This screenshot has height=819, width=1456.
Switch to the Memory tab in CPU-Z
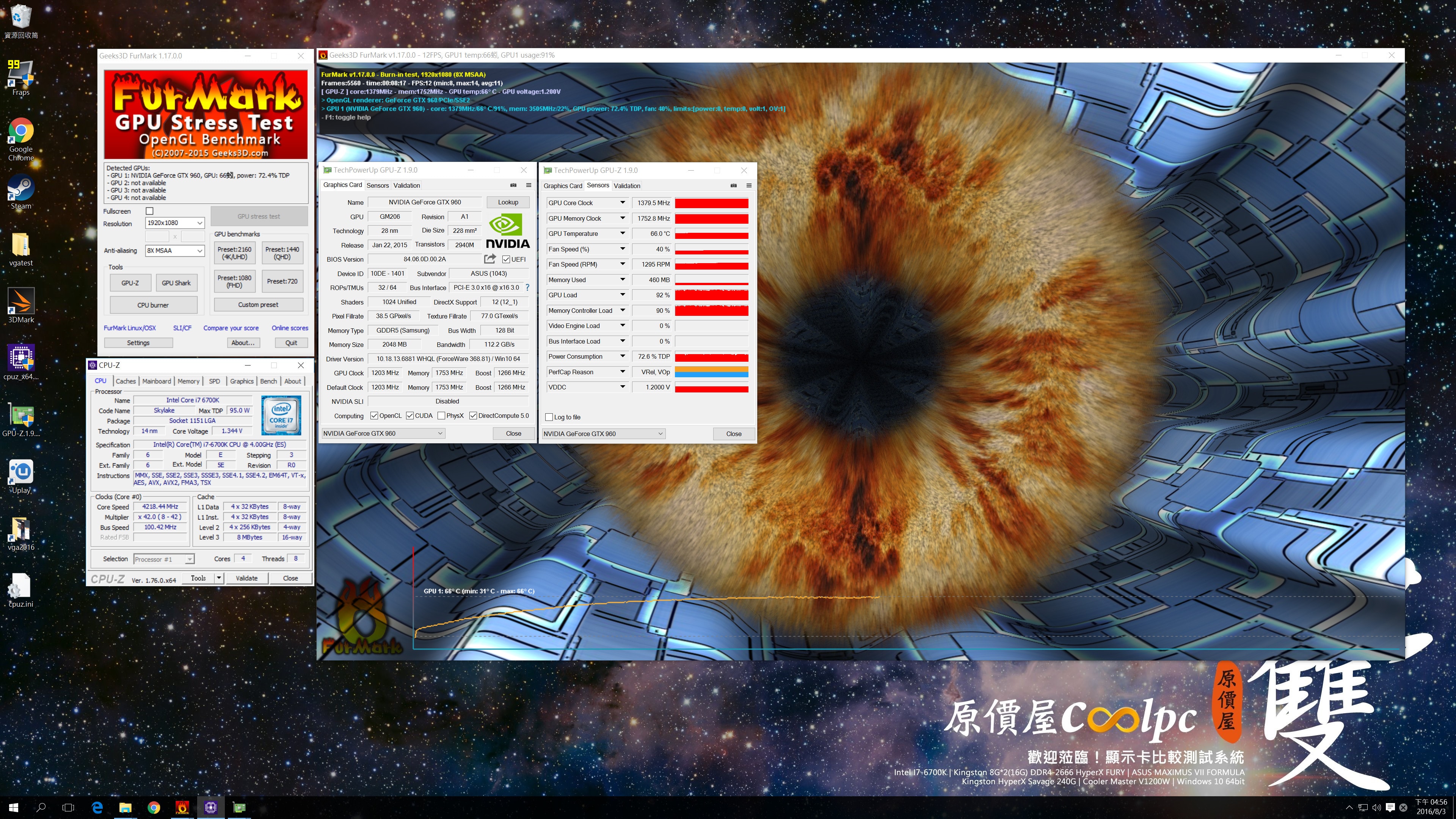[x=188, y=381]
